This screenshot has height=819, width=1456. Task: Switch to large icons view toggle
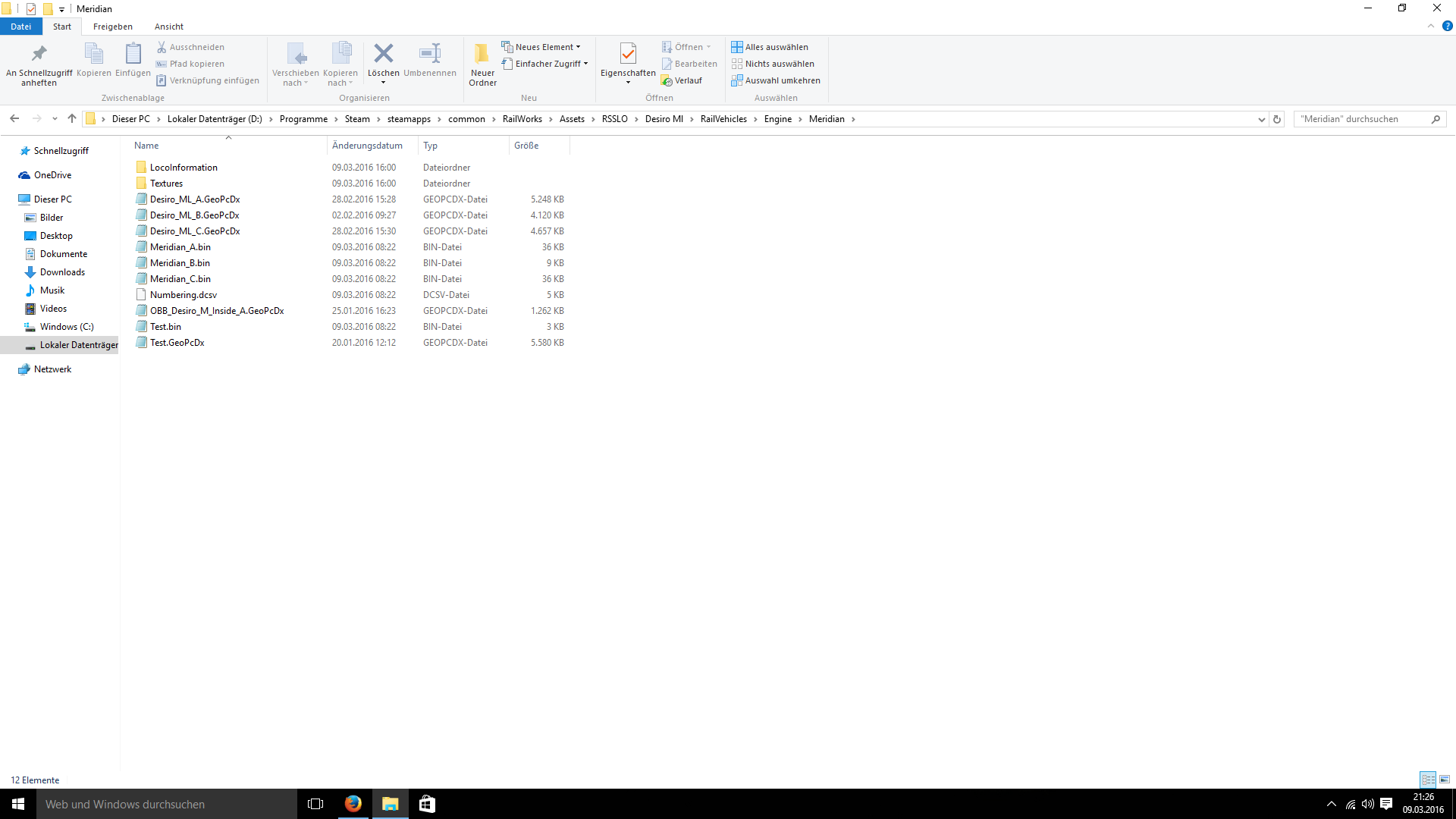coord(1445,780)
